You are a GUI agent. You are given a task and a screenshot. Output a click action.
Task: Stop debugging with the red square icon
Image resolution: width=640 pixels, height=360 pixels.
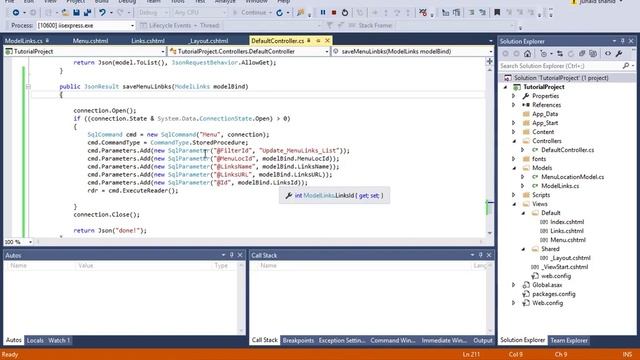coord(334,13)
